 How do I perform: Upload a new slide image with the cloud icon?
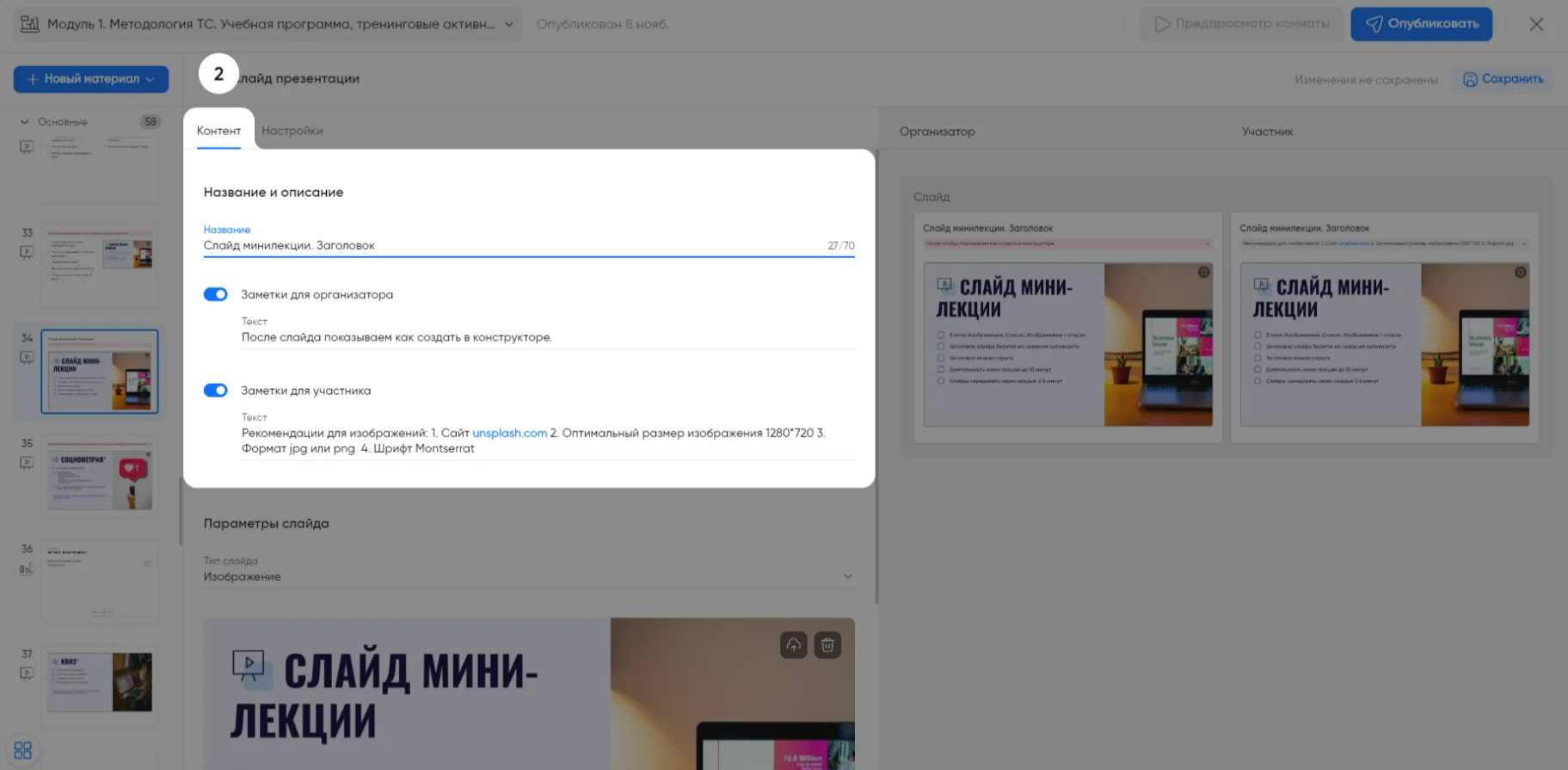793,645
